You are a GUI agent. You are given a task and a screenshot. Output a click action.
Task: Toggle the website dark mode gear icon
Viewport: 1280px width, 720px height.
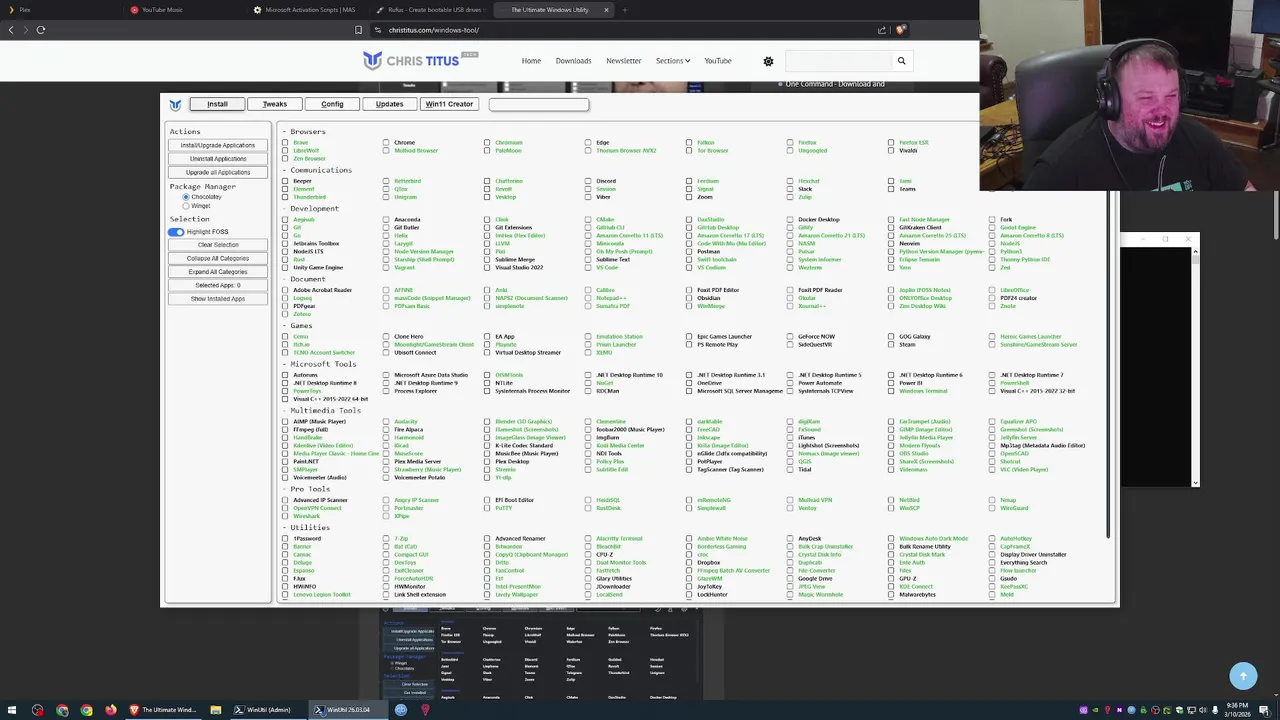pos(768,61)
